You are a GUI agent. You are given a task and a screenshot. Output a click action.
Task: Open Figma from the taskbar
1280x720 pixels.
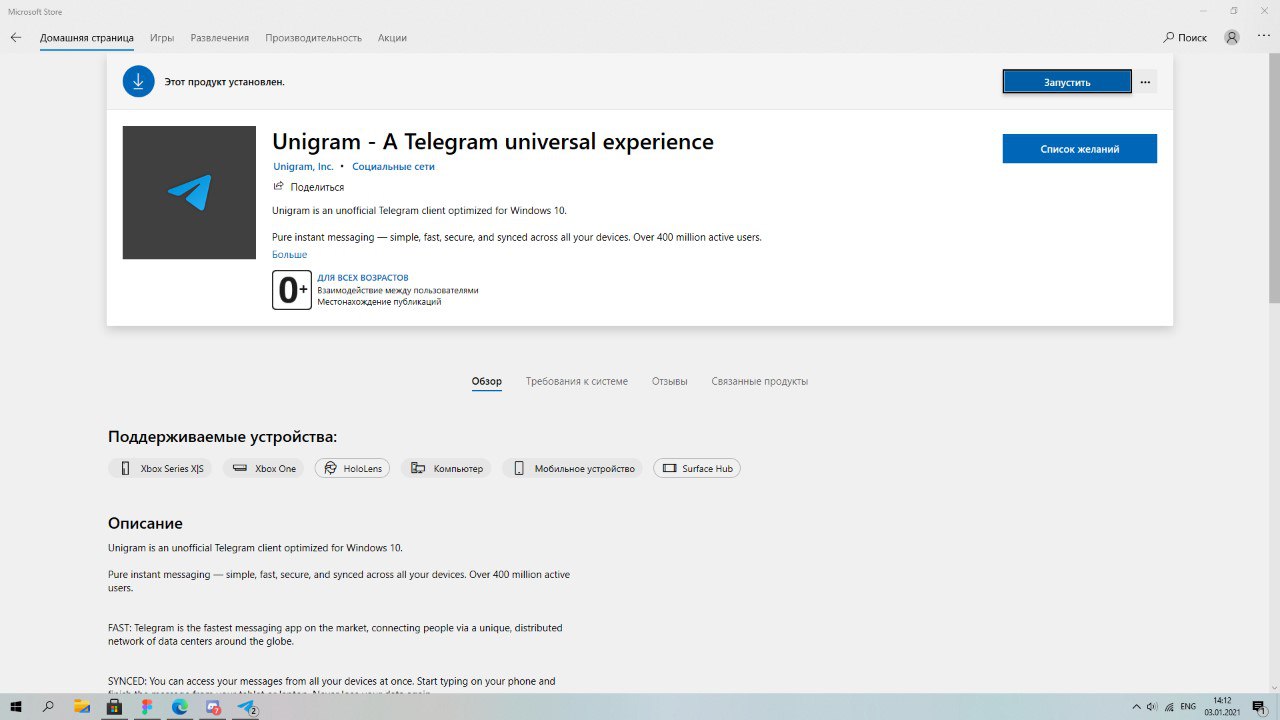(x=148, y=707)
